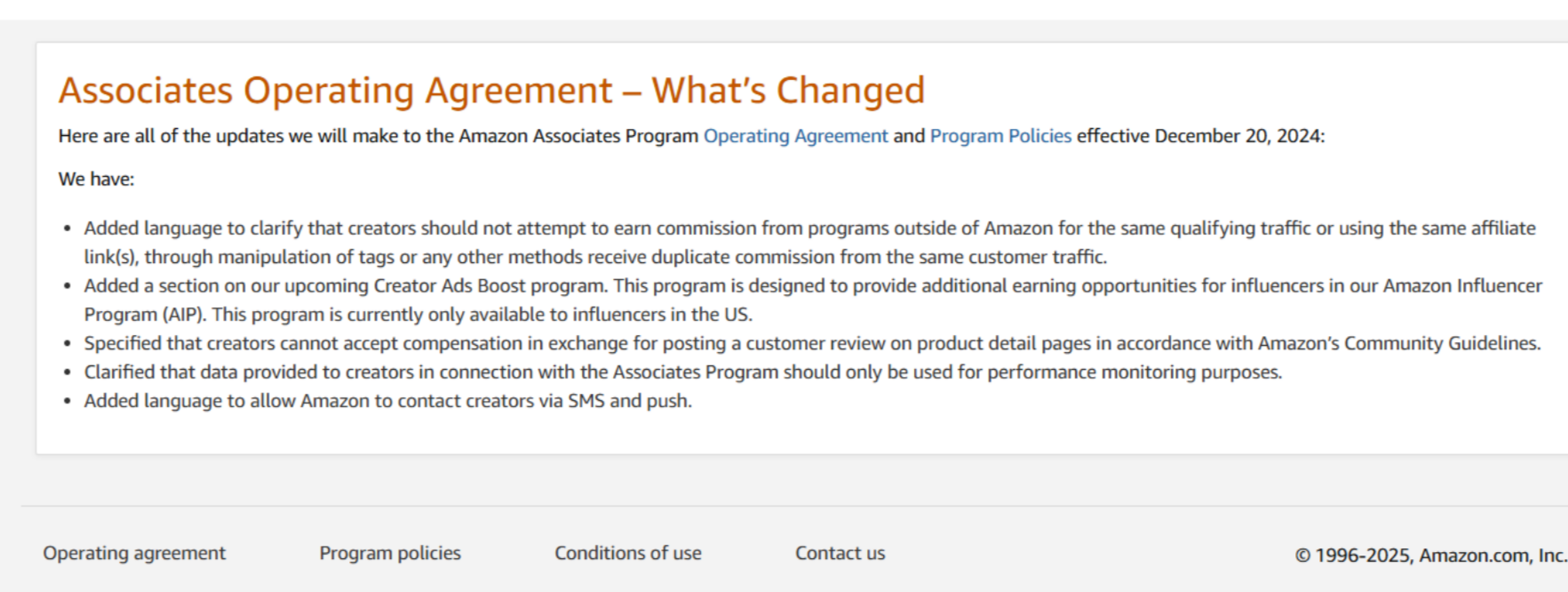This screenshot has width=1568, height=592.
Task: Go to Operating agreement in footer
Action: click(x=134, y=553)
